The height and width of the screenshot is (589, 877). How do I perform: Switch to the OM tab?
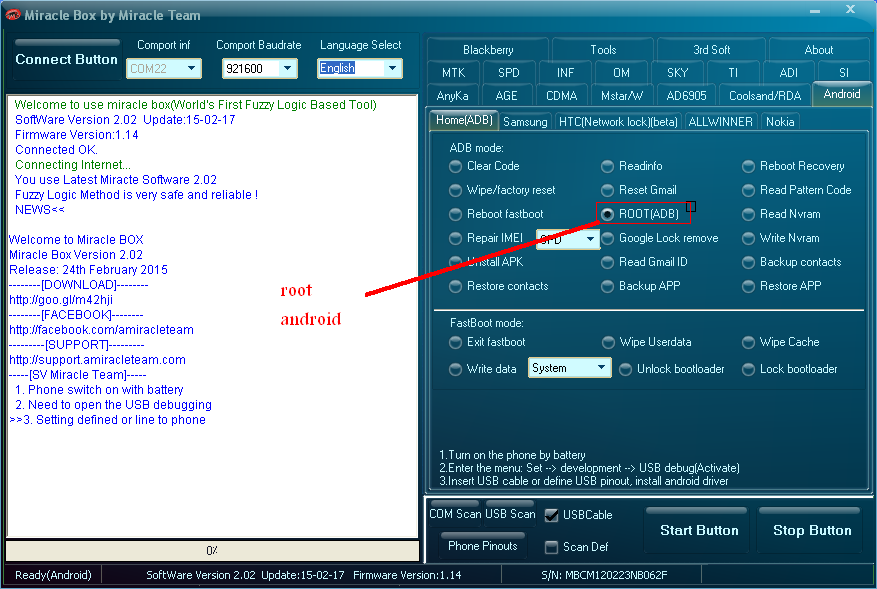point(621,73)
